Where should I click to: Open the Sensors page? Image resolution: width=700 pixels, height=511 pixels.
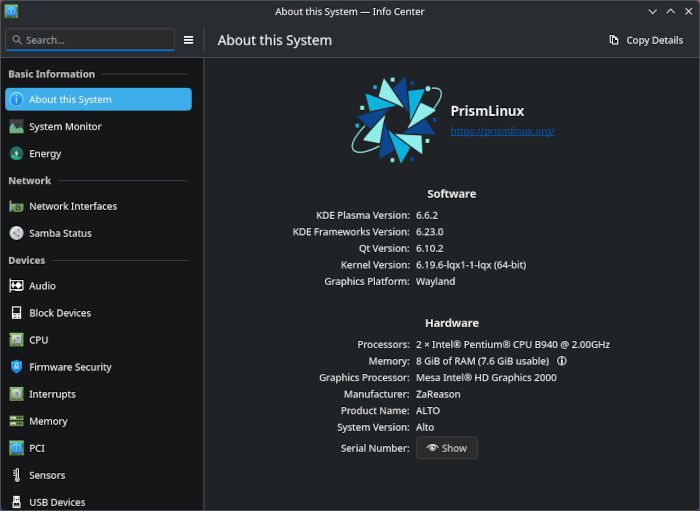pos(47,475)
